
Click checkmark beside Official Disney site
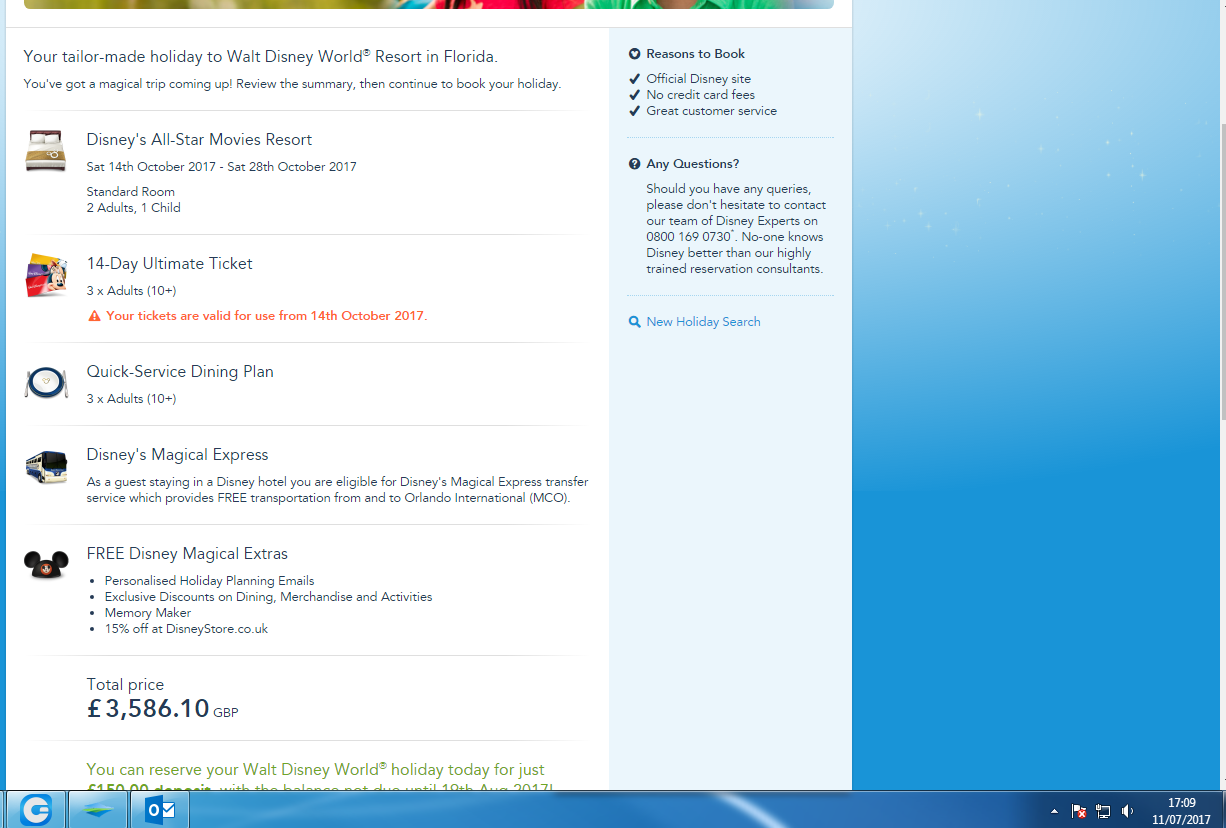tap(634, 79)
